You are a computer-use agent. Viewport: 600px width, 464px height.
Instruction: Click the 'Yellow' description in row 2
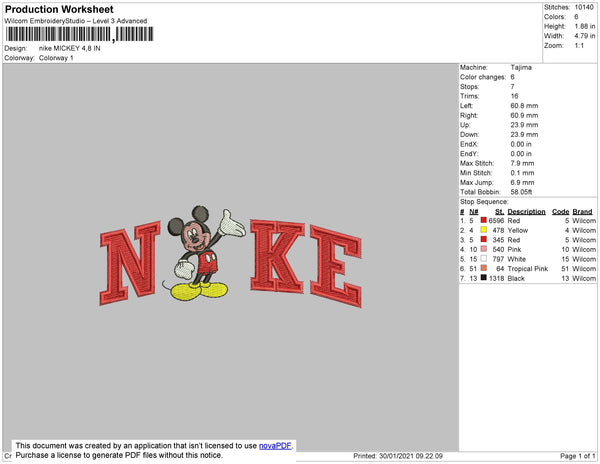point(517,230)
